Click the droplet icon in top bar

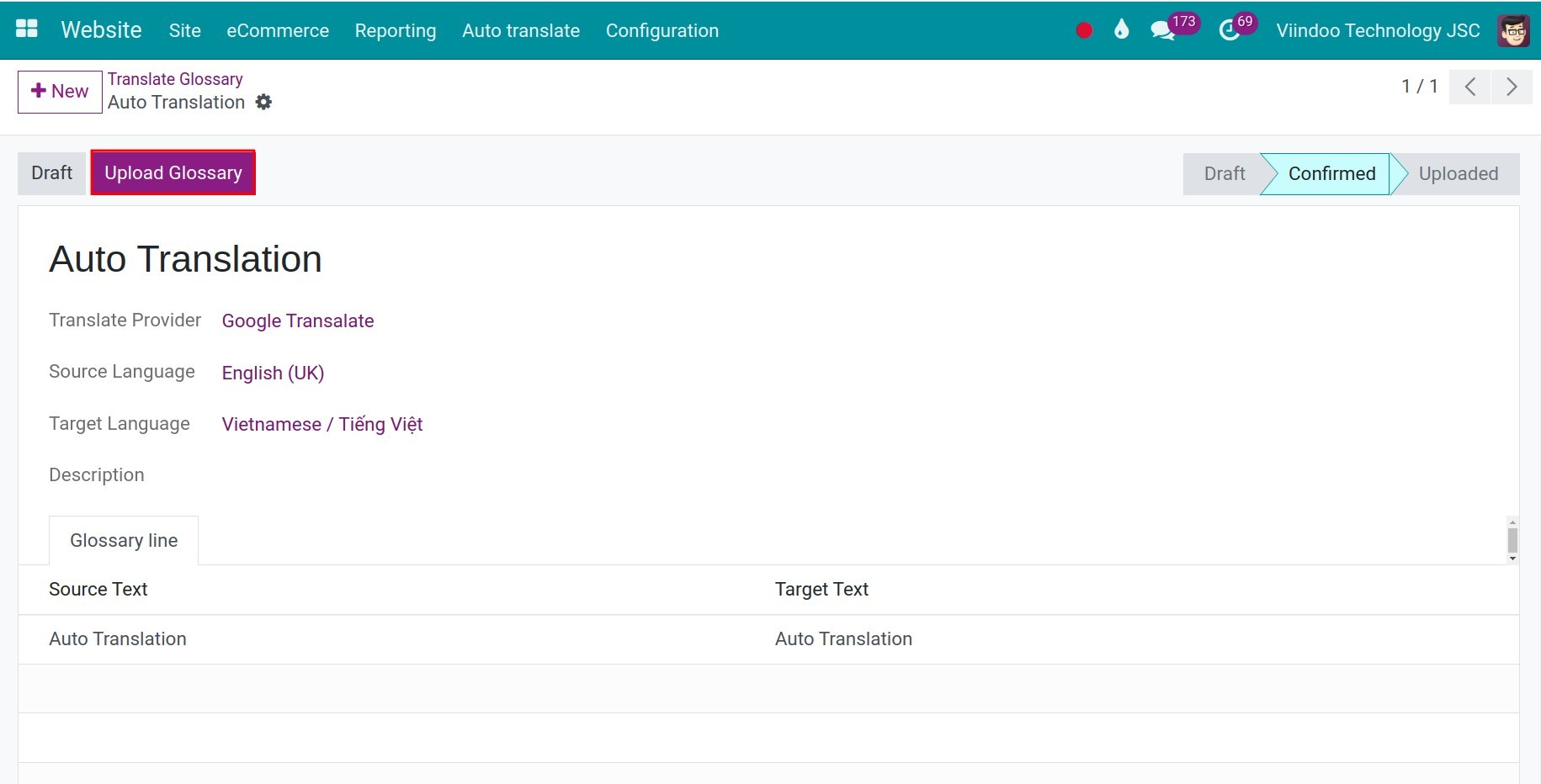tap(1121, 30)
